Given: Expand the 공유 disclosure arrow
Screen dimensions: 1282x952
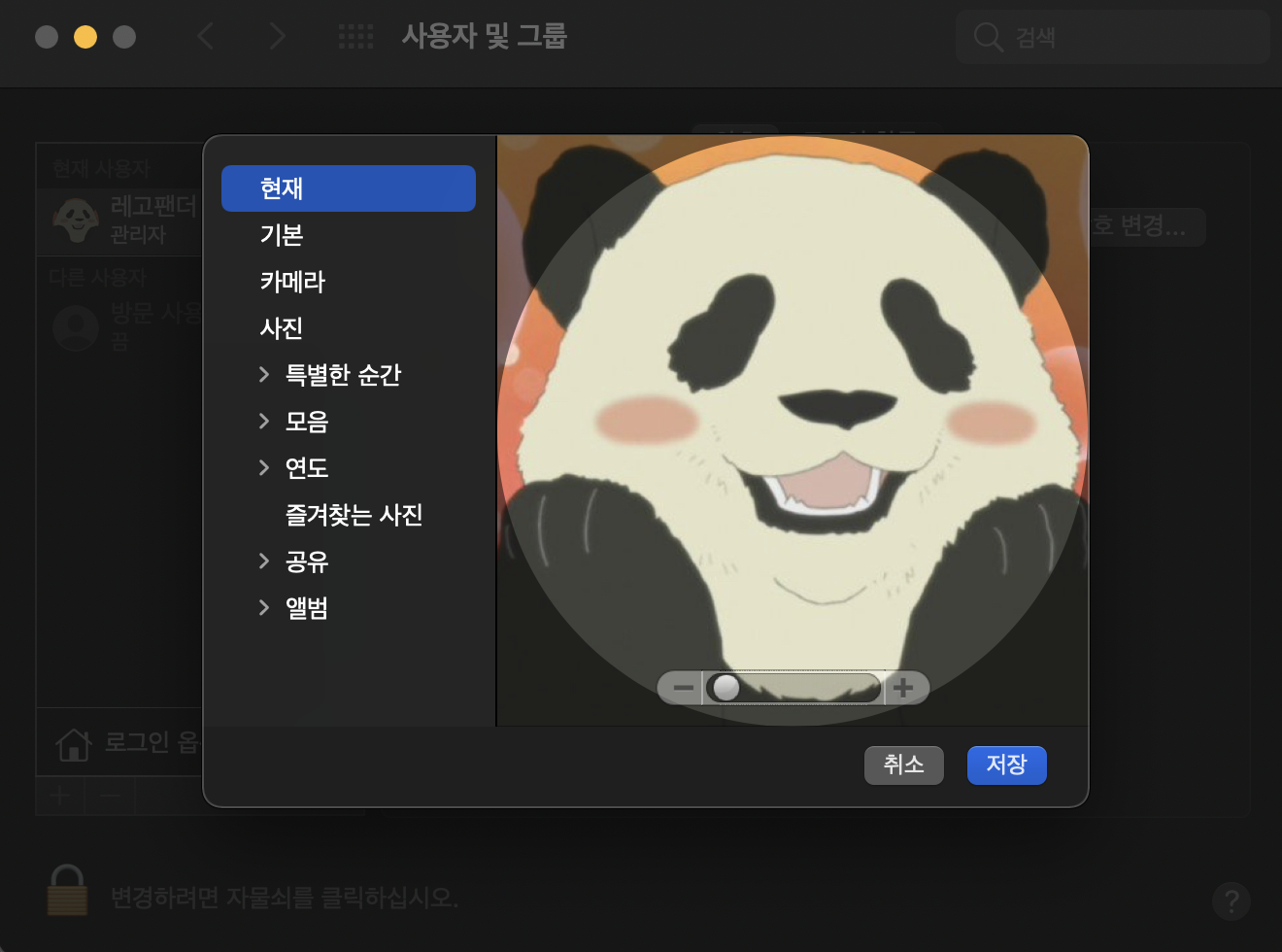Looking at the screenshot, I should (264, 561).
